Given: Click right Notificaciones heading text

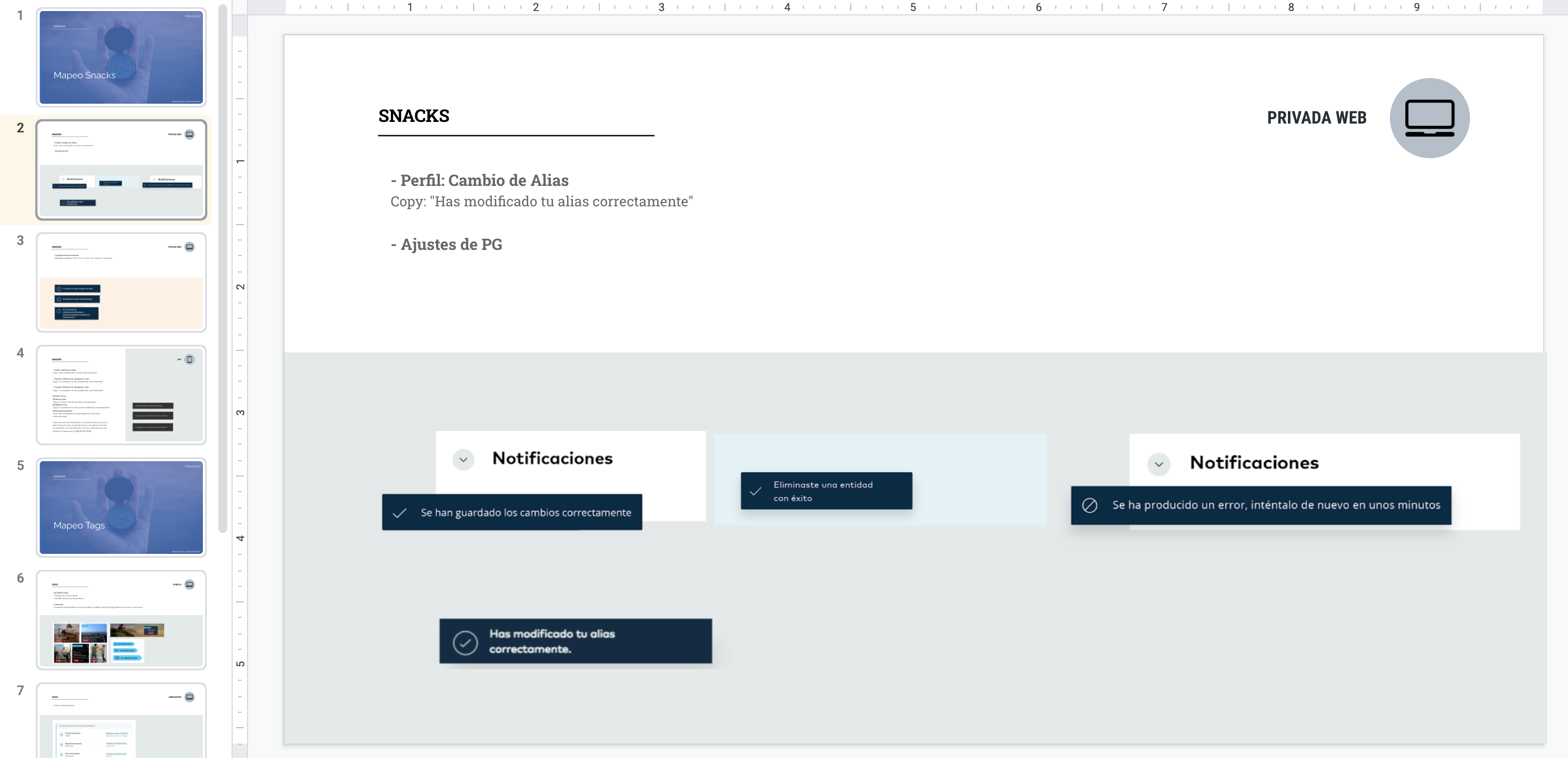Looking at the screenshot, I should tap(1254, 463).
